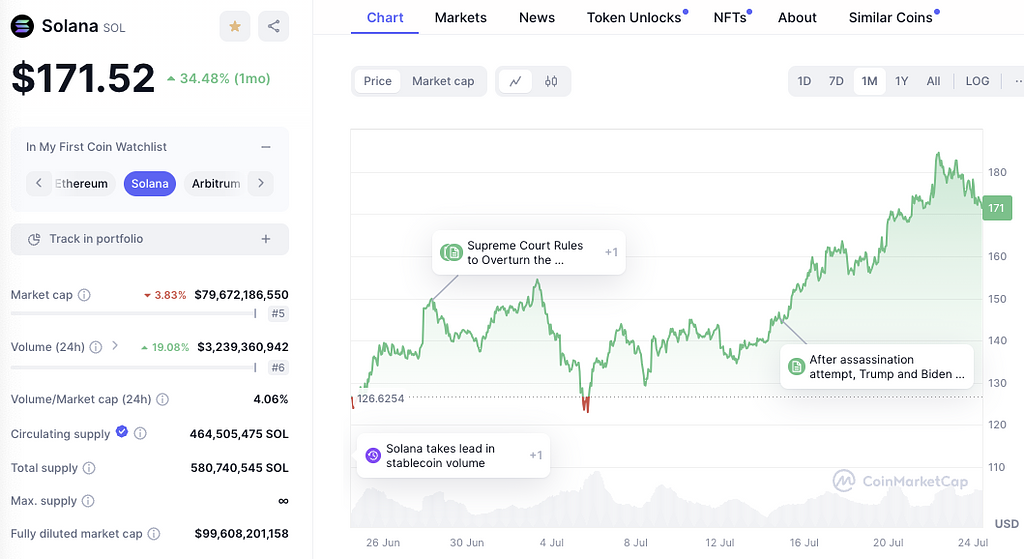1024x559 pixels.
Task: Open the Token Unlocks tab
Action: tap(634, 17)
